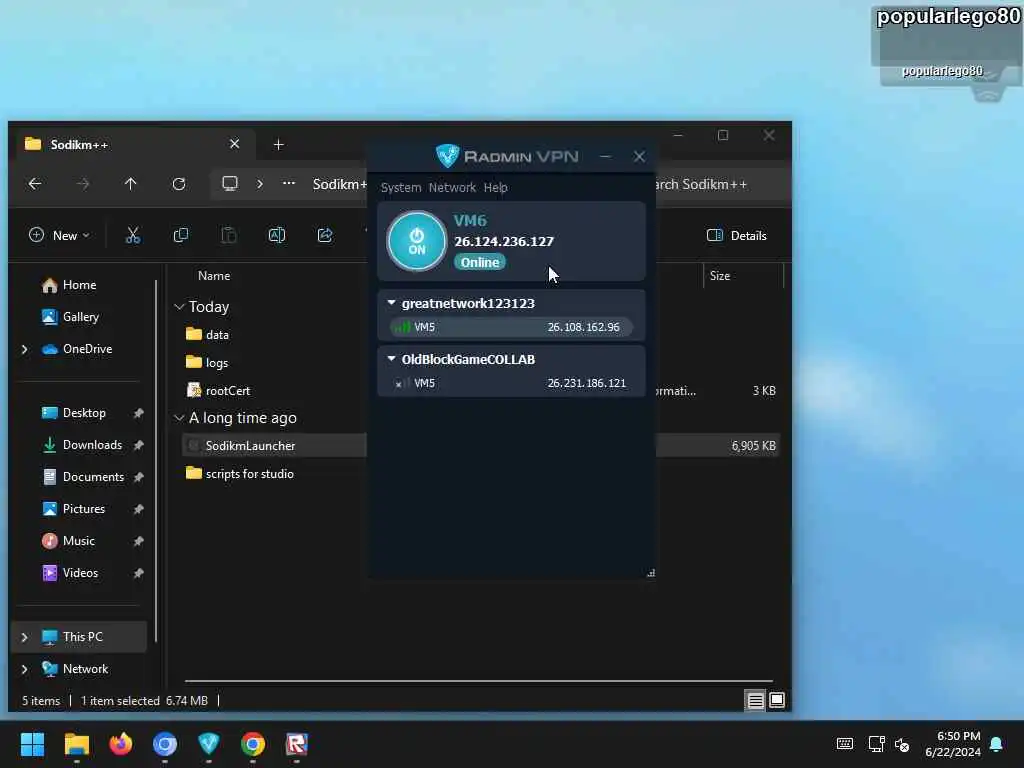Open the Desktop quick access folder
1024x768 pixels.
(74, 413)
